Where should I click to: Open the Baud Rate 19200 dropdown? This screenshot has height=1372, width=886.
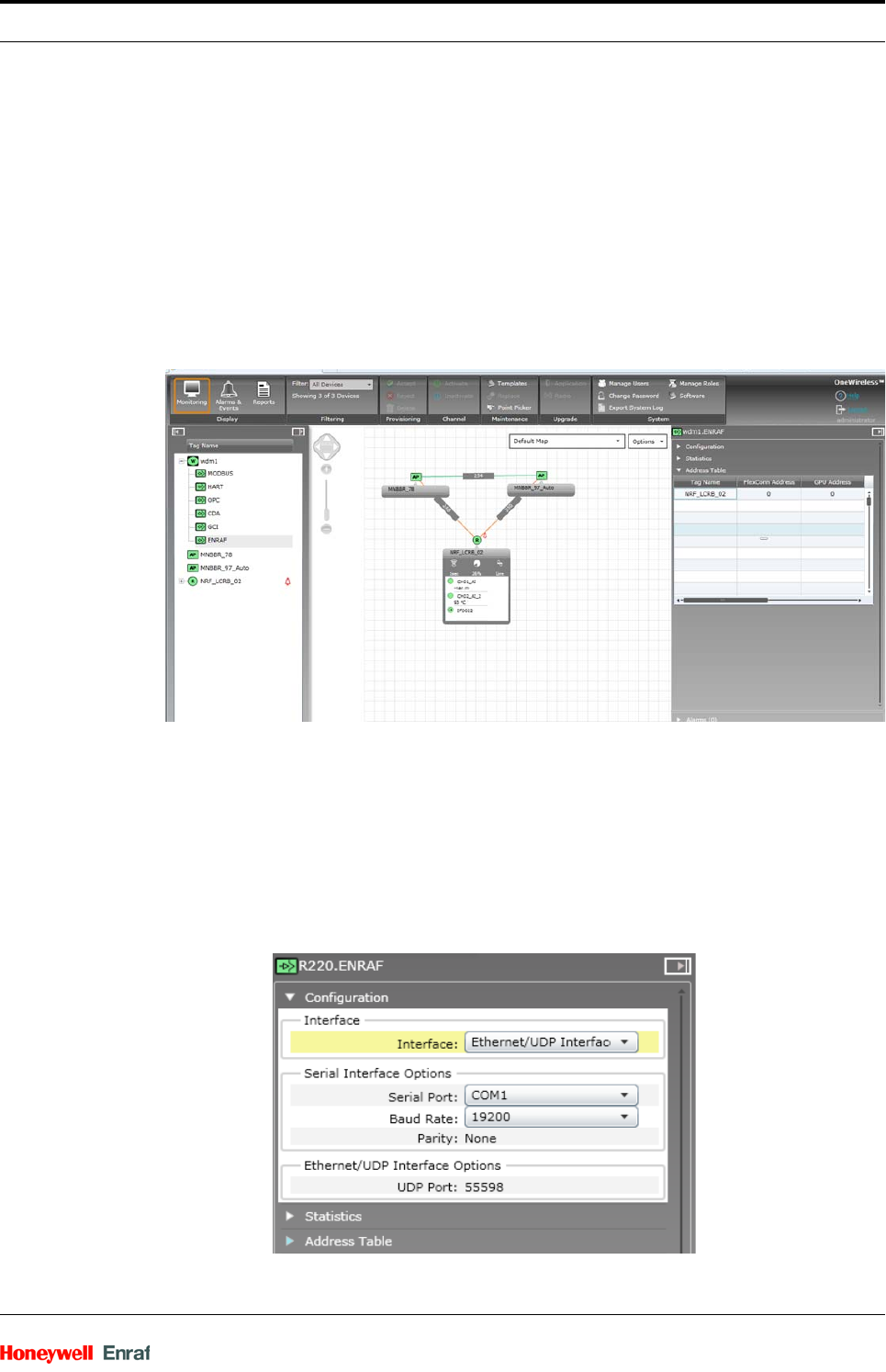[551, 1118]
